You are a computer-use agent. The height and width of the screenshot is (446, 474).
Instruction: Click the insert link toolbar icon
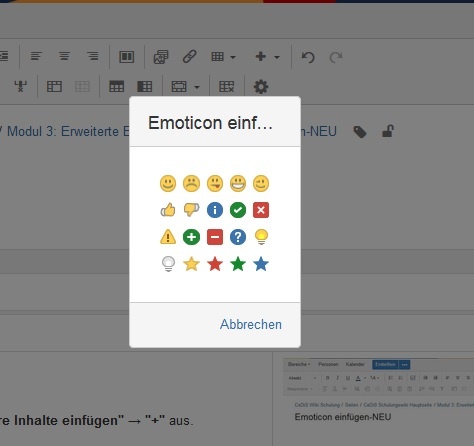coord(189,57)
